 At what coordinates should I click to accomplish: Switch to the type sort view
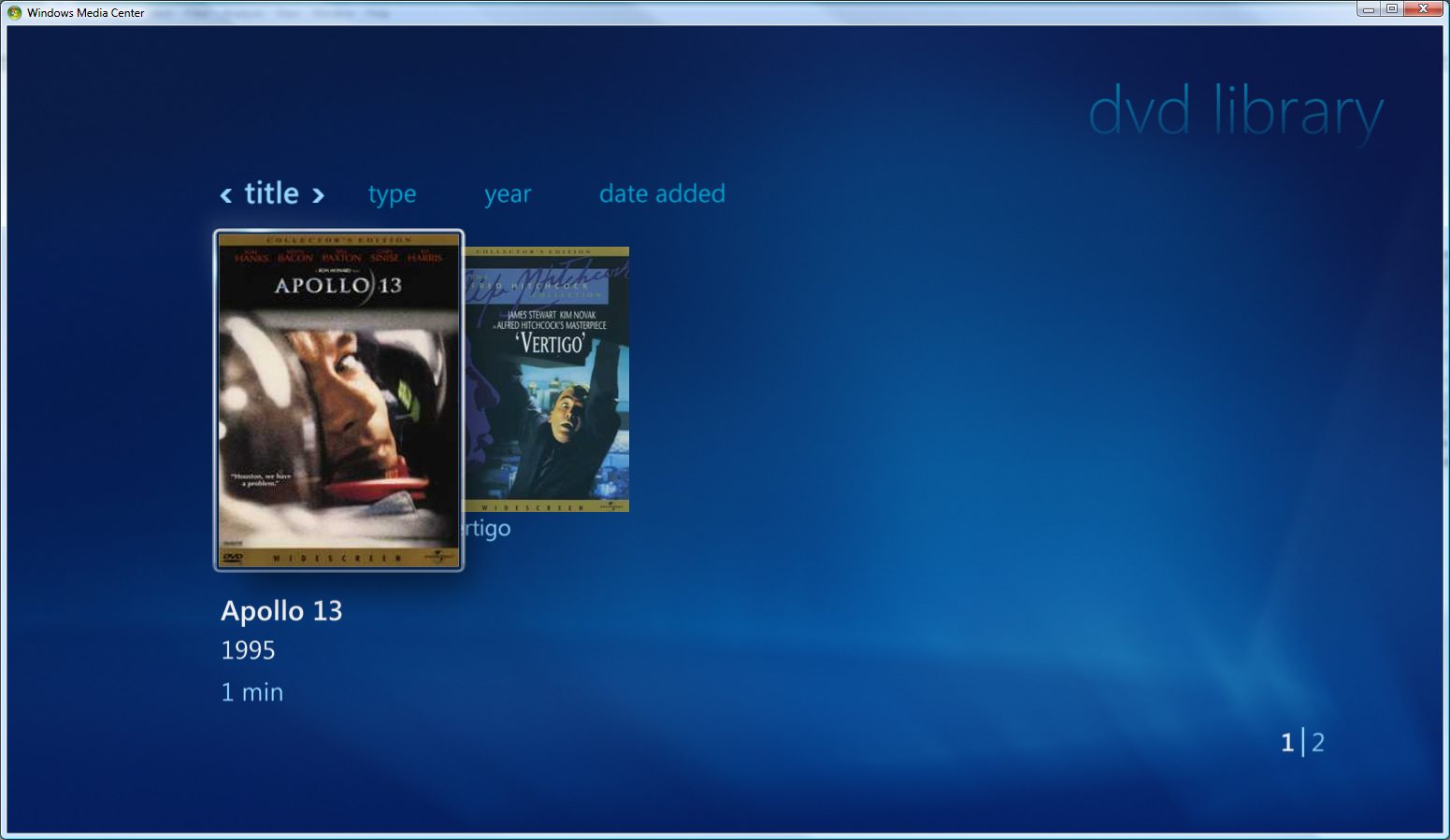[392, 194]
